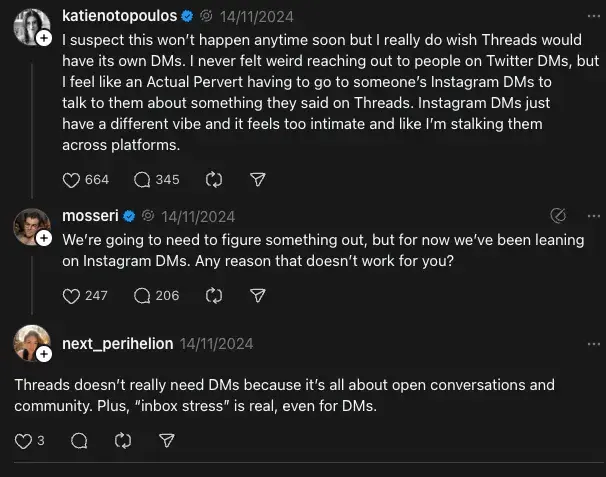606x477 pixels.
Task: Share next_perihelion's comment
Action: coord(168,440)
